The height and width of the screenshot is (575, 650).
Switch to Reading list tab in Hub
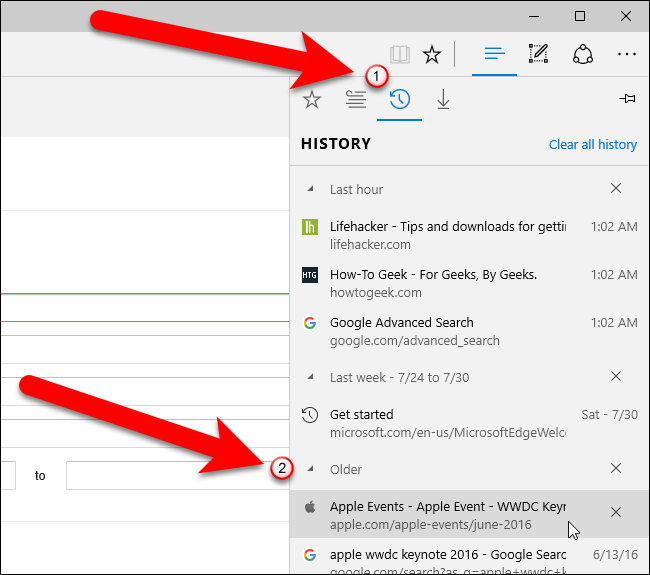(x=356, y=99)
